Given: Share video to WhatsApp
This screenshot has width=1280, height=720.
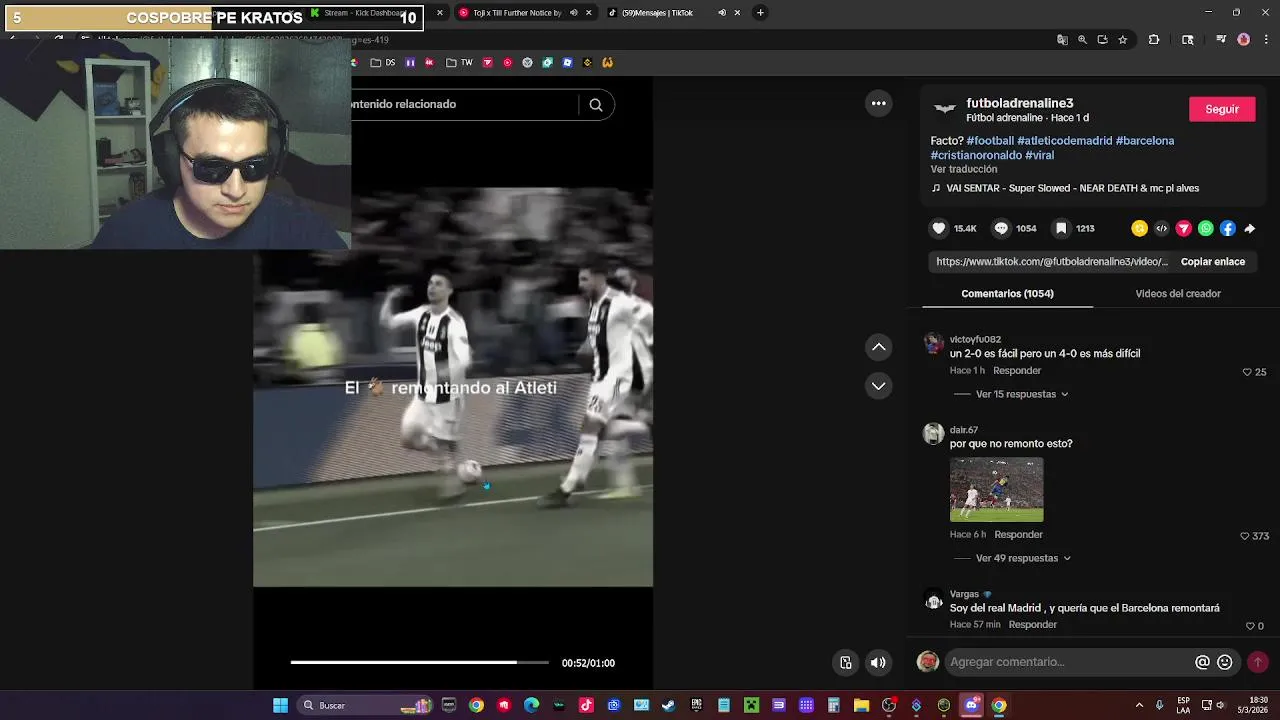Looking at the screenshot, I should (x=1205, y=229).
